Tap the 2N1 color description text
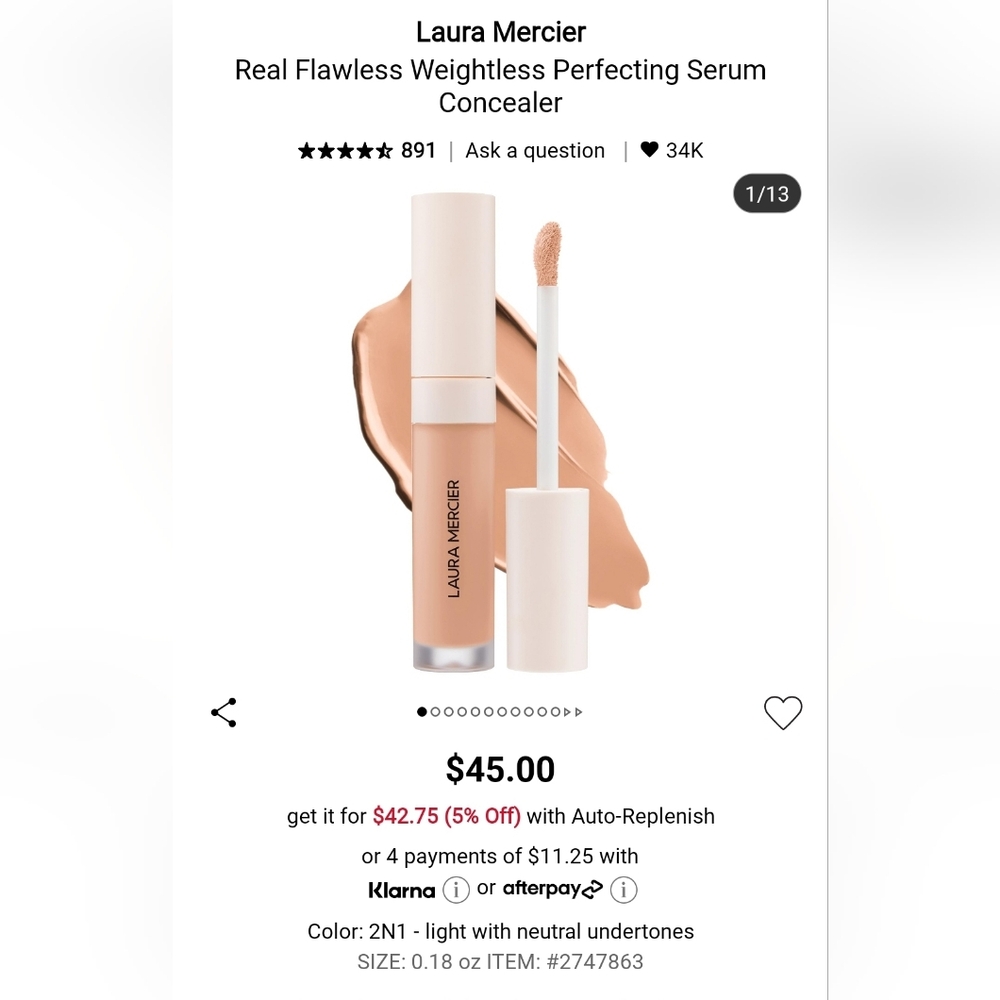The height and width of the screenshot is (1000, 1000). [x=501, y=931]
